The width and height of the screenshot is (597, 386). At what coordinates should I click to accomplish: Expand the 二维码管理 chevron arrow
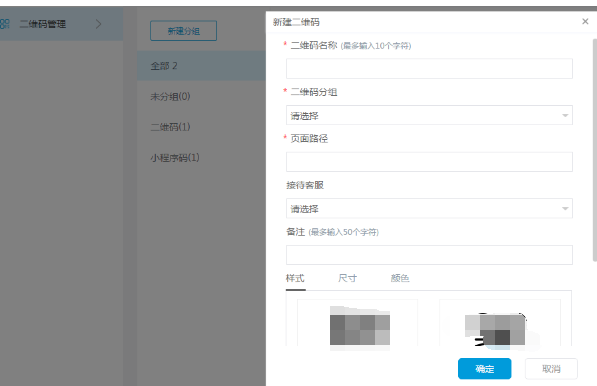(x=98, y=24)
